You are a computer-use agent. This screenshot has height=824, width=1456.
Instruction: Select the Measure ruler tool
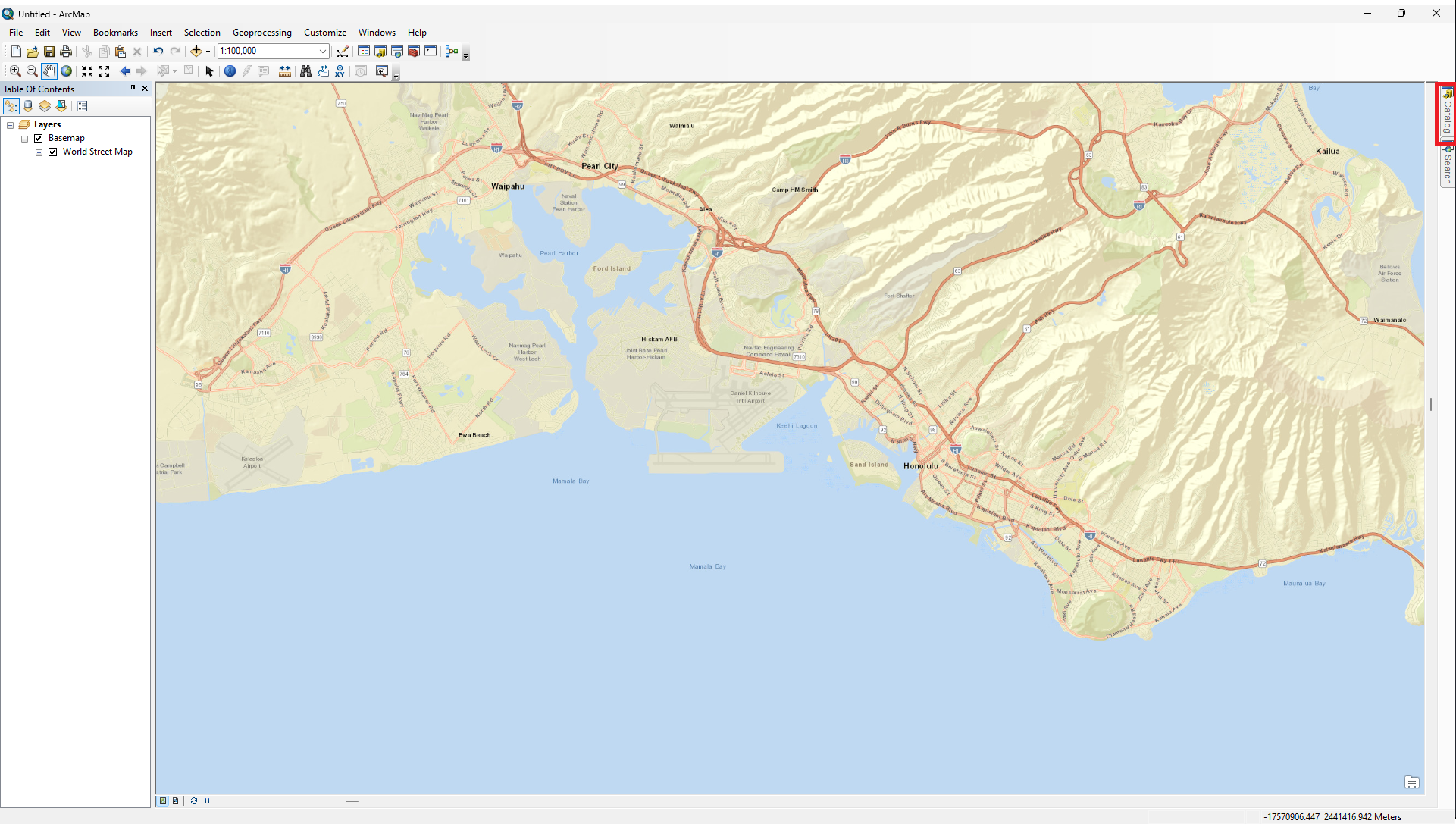tap(285, 71)
